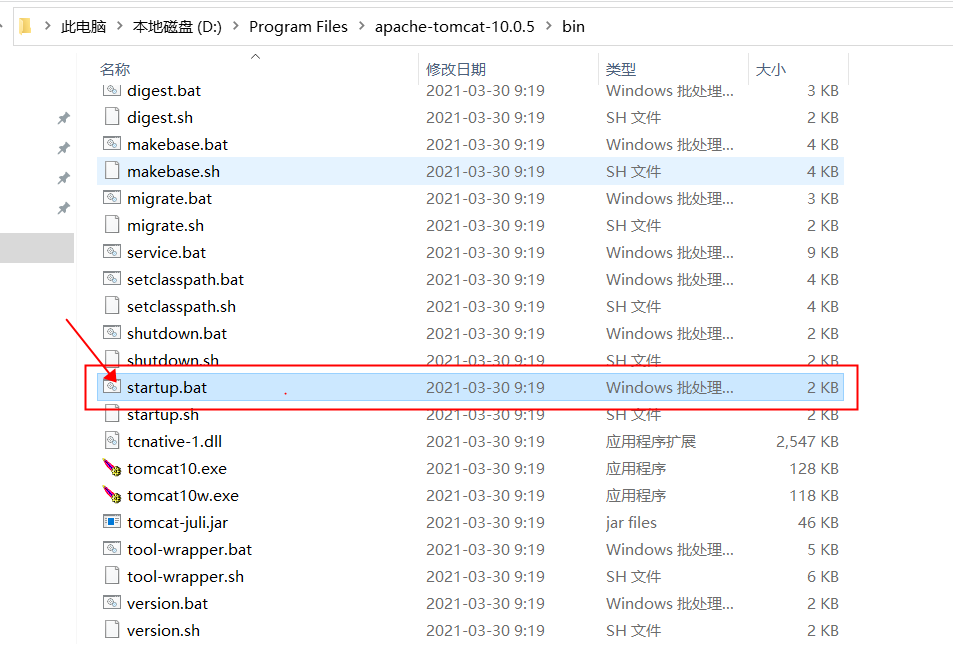Sort files by 名称 column header

click(115, 69)
